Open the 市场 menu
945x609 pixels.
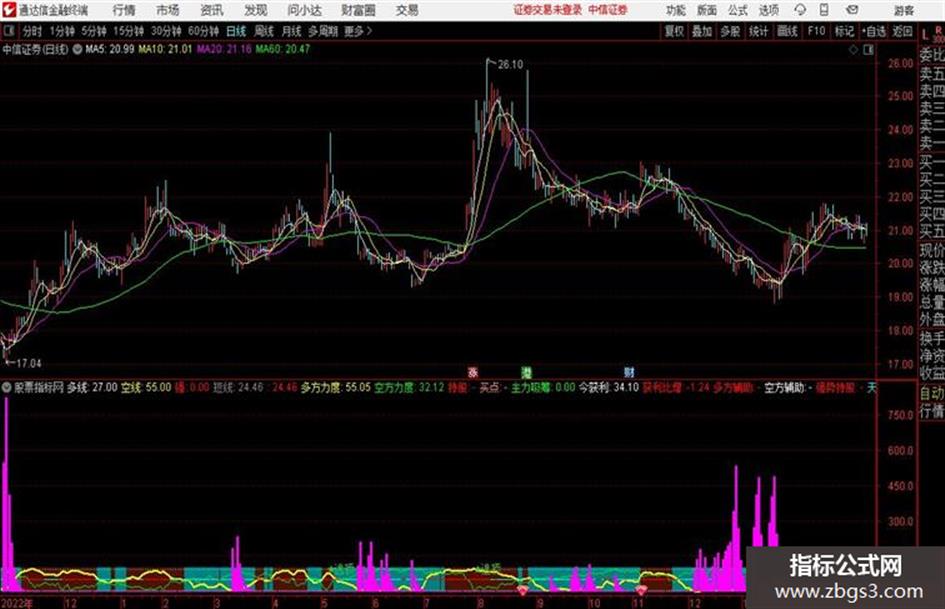point(168,10)
